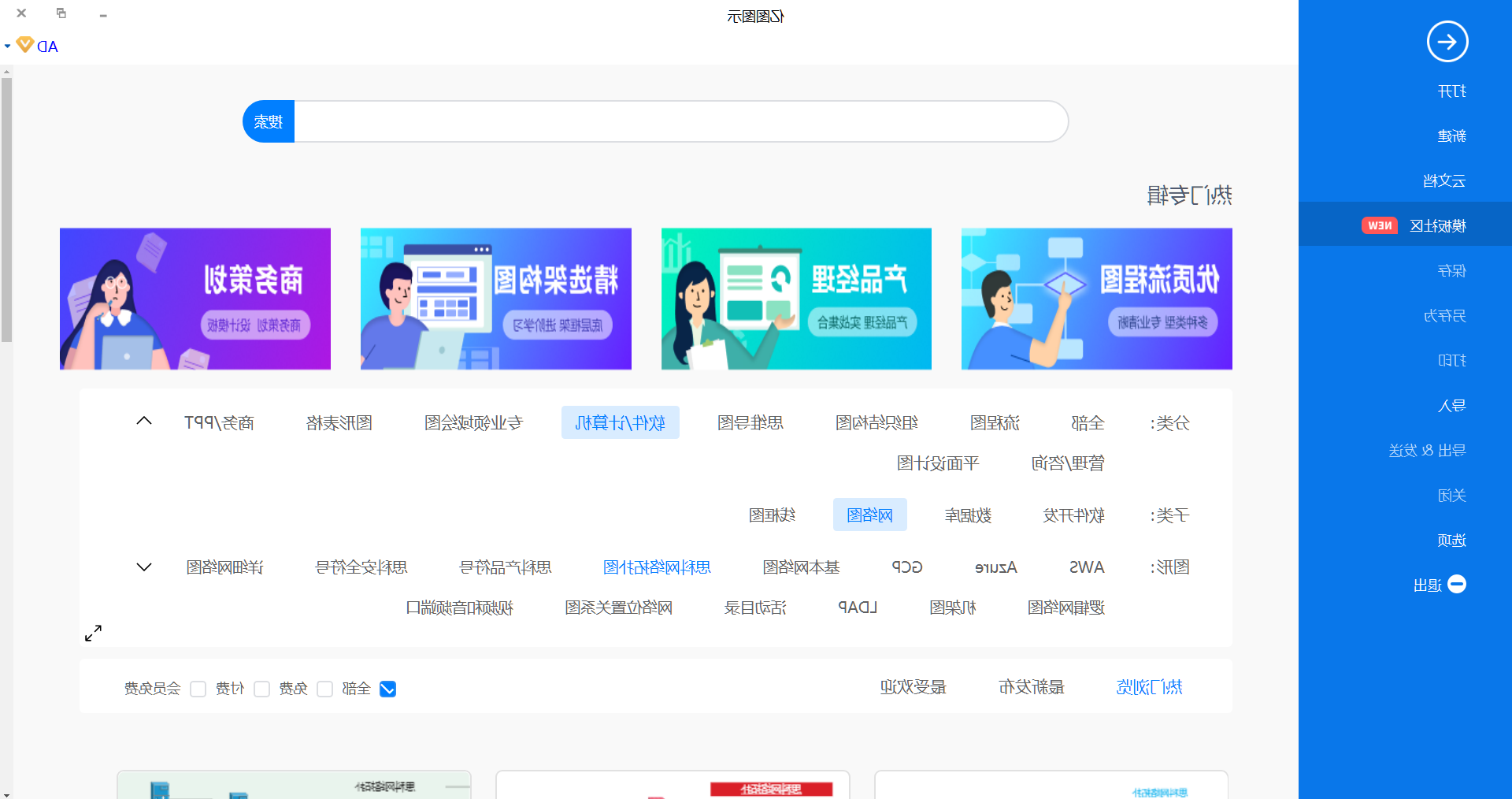Click the diamond VIP icon beside AD

(x=25, y=45)
